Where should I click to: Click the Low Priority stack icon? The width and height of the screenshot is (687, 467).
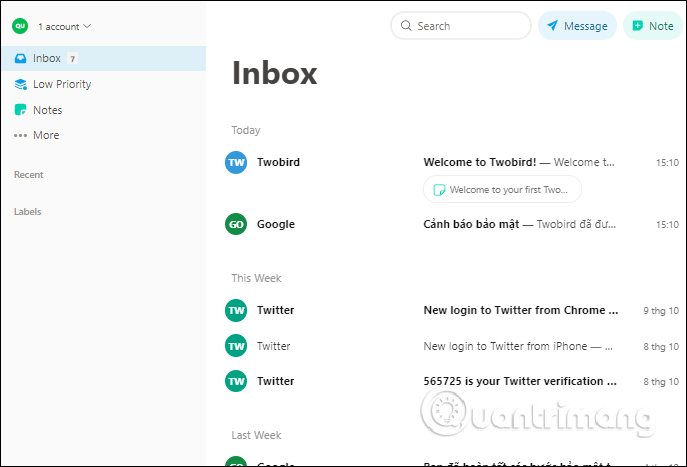pos(21,84)
